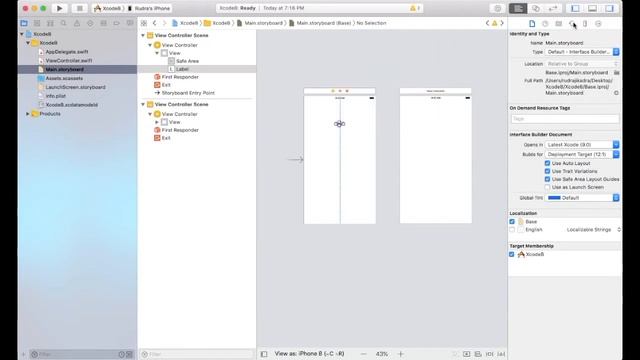
Task: Expand the View in second scene outline
Action: pos(157,122)
